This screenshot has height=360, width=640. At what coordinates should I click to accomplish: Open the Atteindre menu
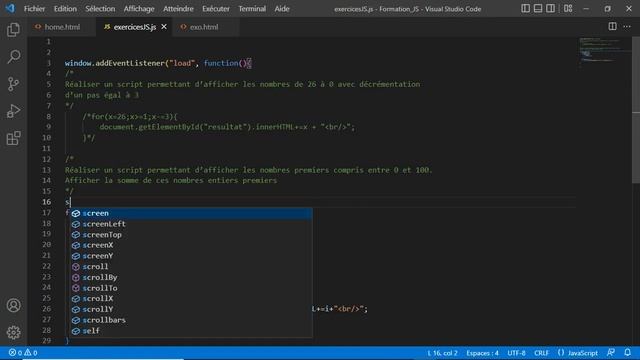coord(178,9)
